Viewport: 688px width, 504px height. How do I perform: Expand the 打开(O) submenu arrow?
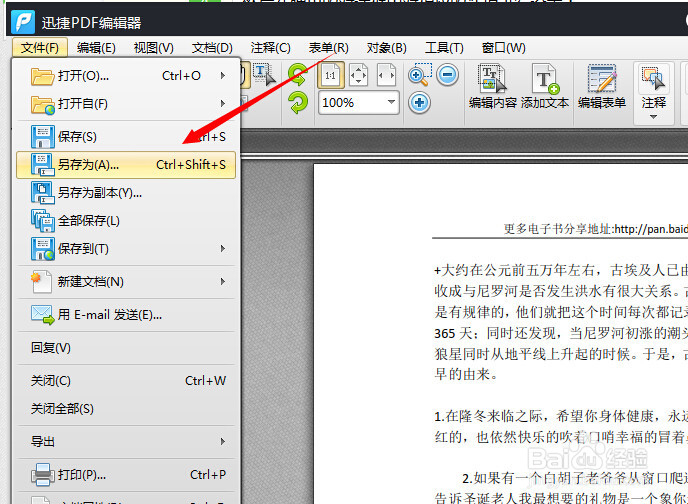[x=223, y=76]
